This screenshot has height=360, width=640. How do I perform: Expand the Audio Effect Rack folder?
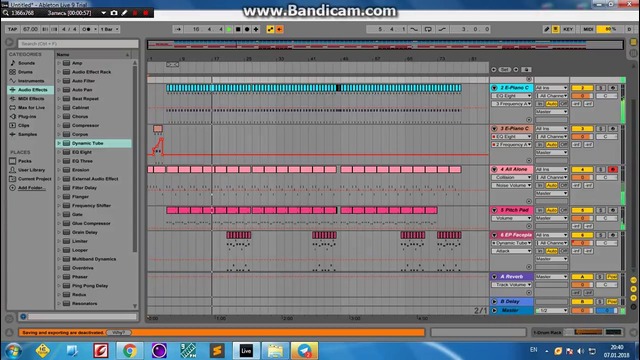coord(59,72)
